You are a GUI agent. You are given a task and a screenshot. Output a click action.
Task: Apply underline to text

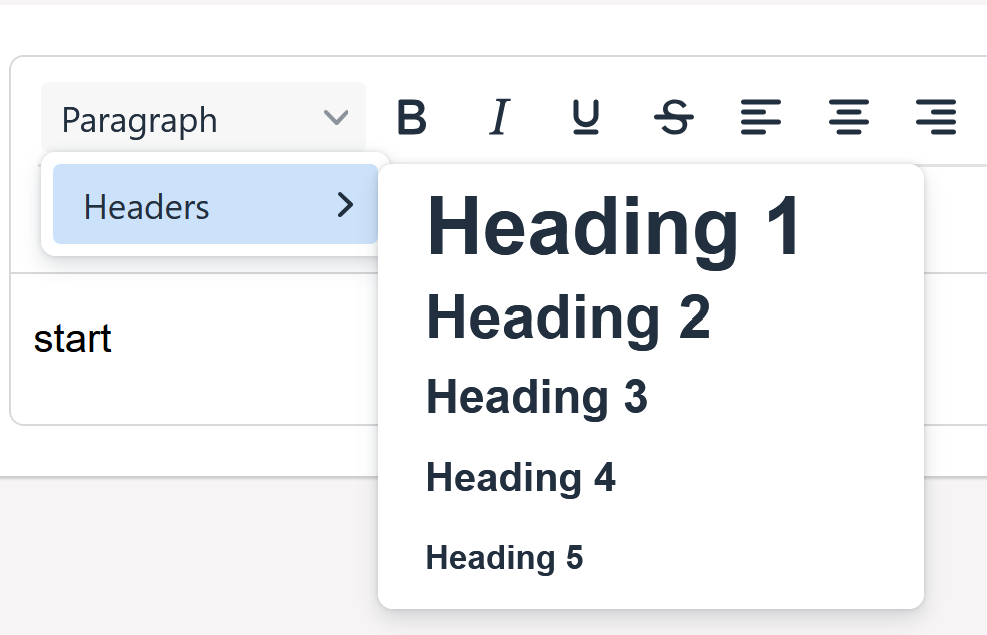click(586, 118)
